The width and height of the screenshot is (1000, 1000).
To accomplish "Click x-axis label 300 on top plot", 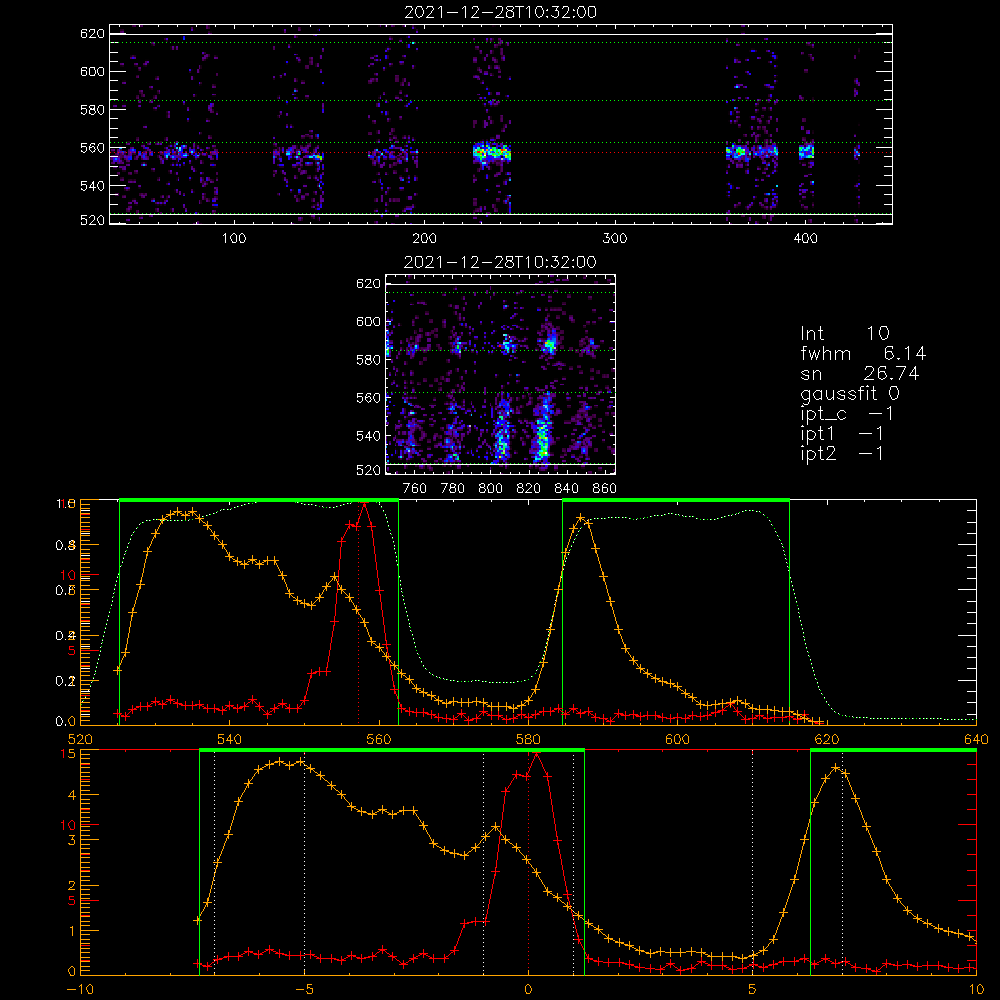I will tap(615, 239).
